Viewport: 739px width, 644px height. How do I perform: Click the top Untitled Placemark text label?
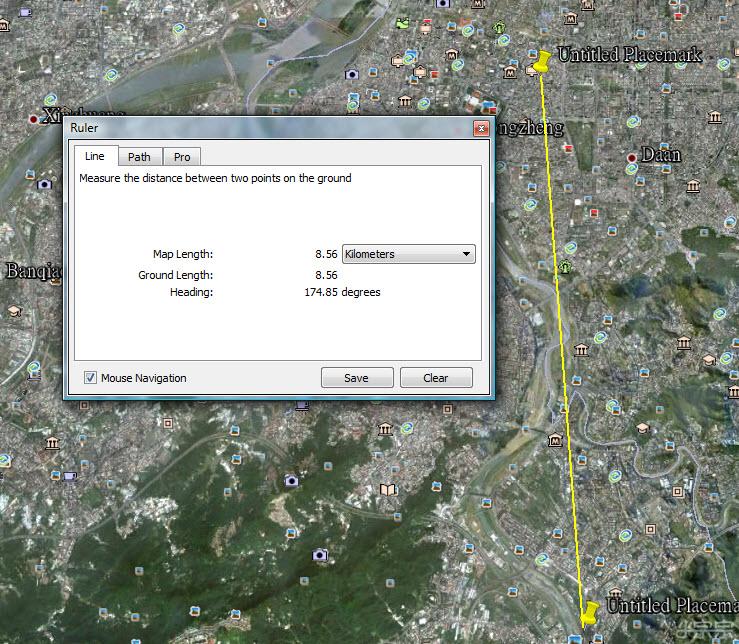pyautogui.click(x=630, y=55)
